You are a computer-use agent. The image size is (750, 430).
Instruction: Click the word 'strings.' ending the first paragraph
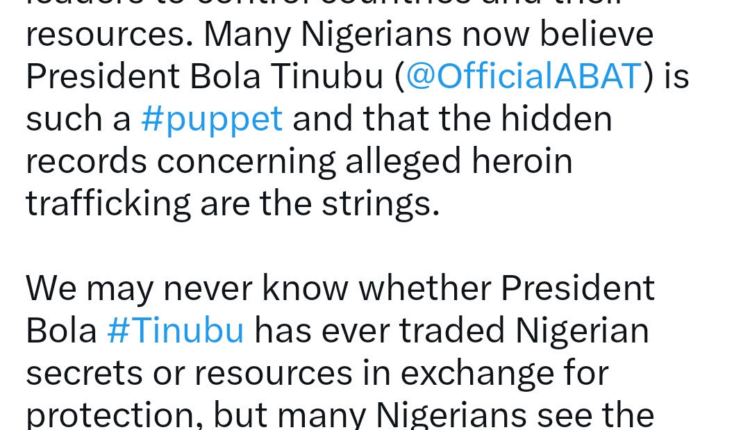coord(380,204)
